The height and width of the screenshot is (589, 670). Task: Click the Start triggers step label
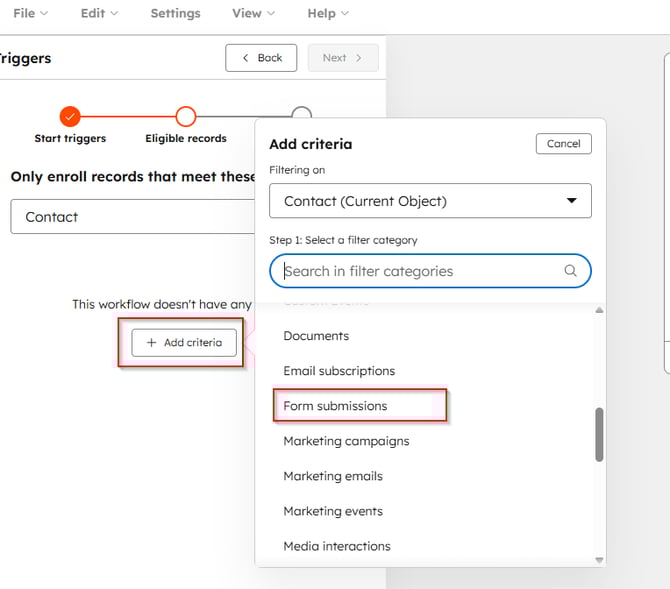pos(70,138)
